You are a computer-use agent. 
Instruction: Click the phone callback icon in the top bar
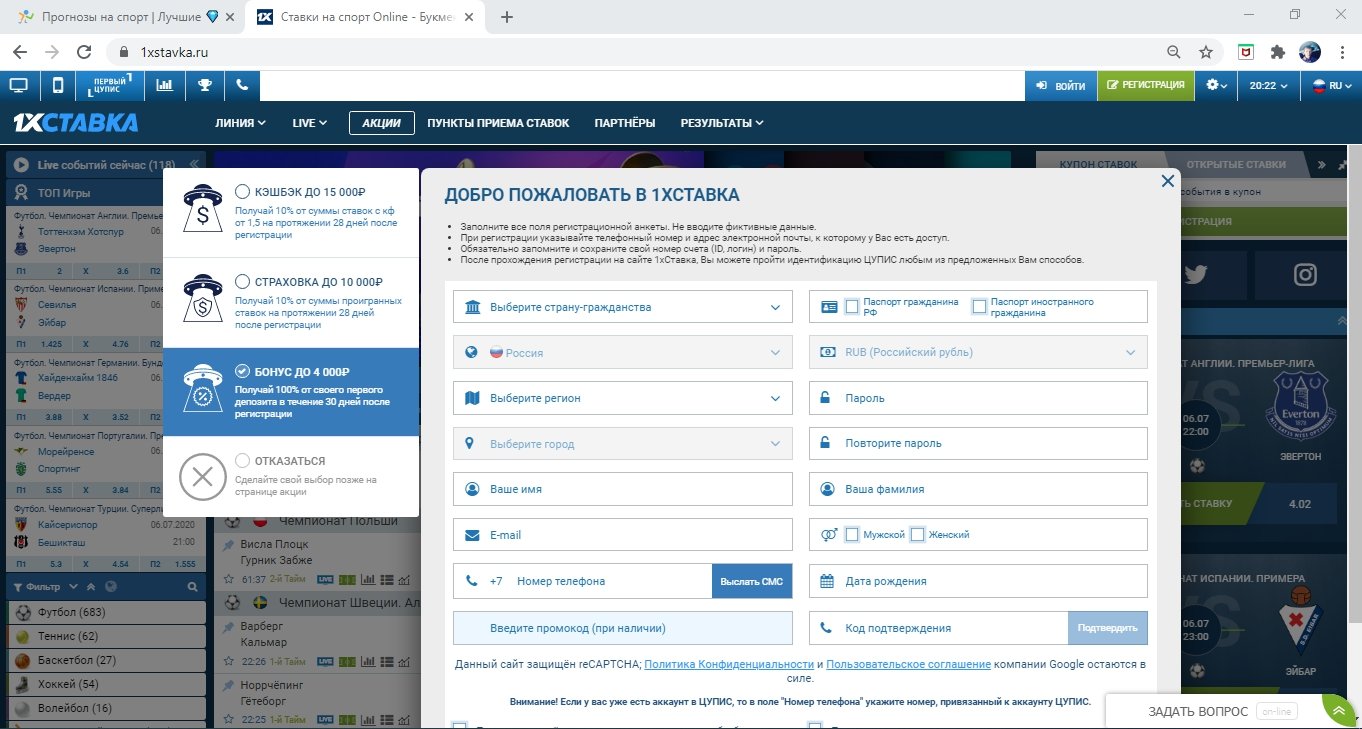(x=242, y=85)
